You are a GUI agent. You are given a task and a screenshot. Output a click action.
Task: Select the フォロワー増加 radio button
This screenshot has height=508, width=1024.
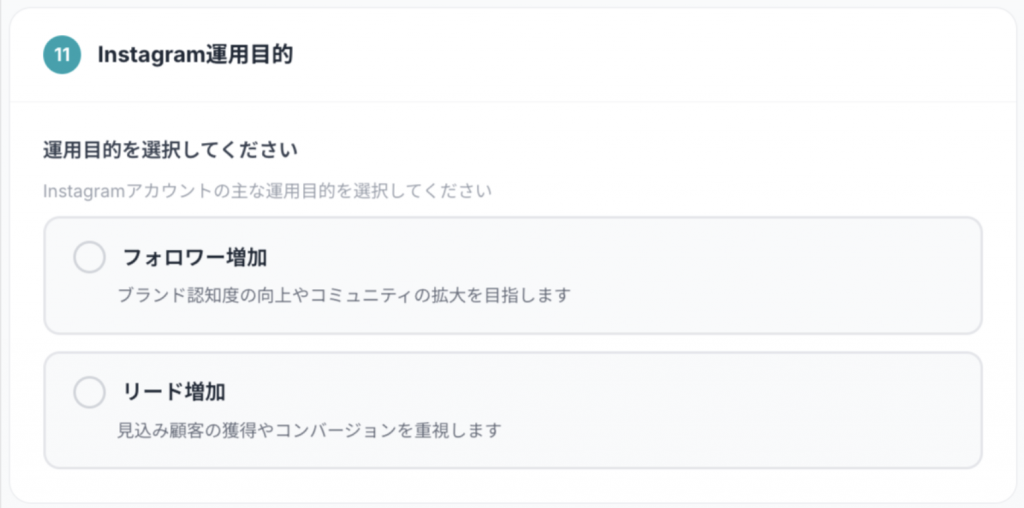[x=90, y=257]
